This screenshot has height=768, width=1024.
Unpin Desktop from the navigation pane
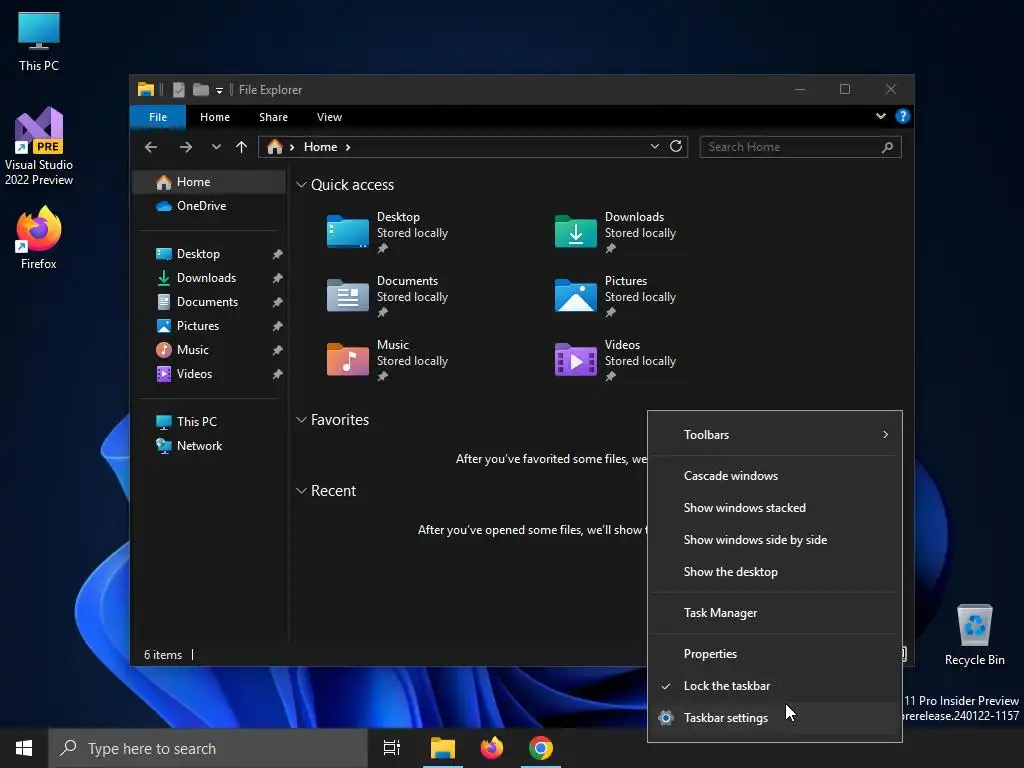[x=278, y=254]
